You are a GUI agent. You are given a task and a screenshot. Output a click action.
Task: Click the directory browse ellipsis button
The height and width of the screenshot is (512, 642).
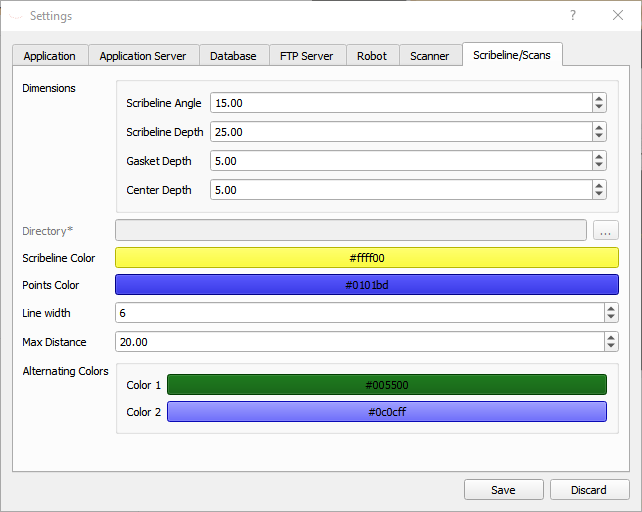(606, 231)
